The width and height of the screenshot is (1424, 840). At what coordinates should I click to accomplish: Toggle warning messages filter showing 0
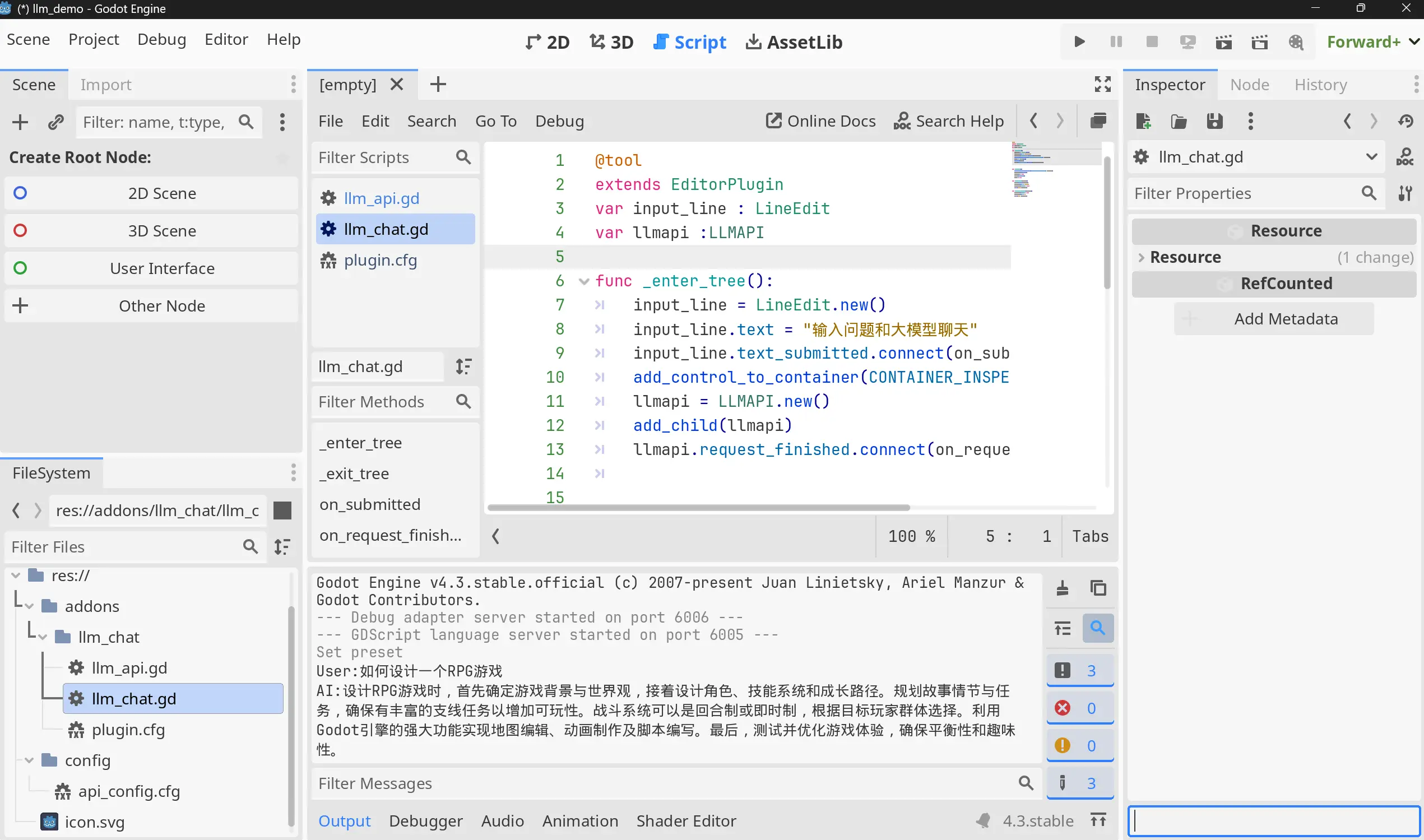pyautogui.click(x=1080, y=745)
